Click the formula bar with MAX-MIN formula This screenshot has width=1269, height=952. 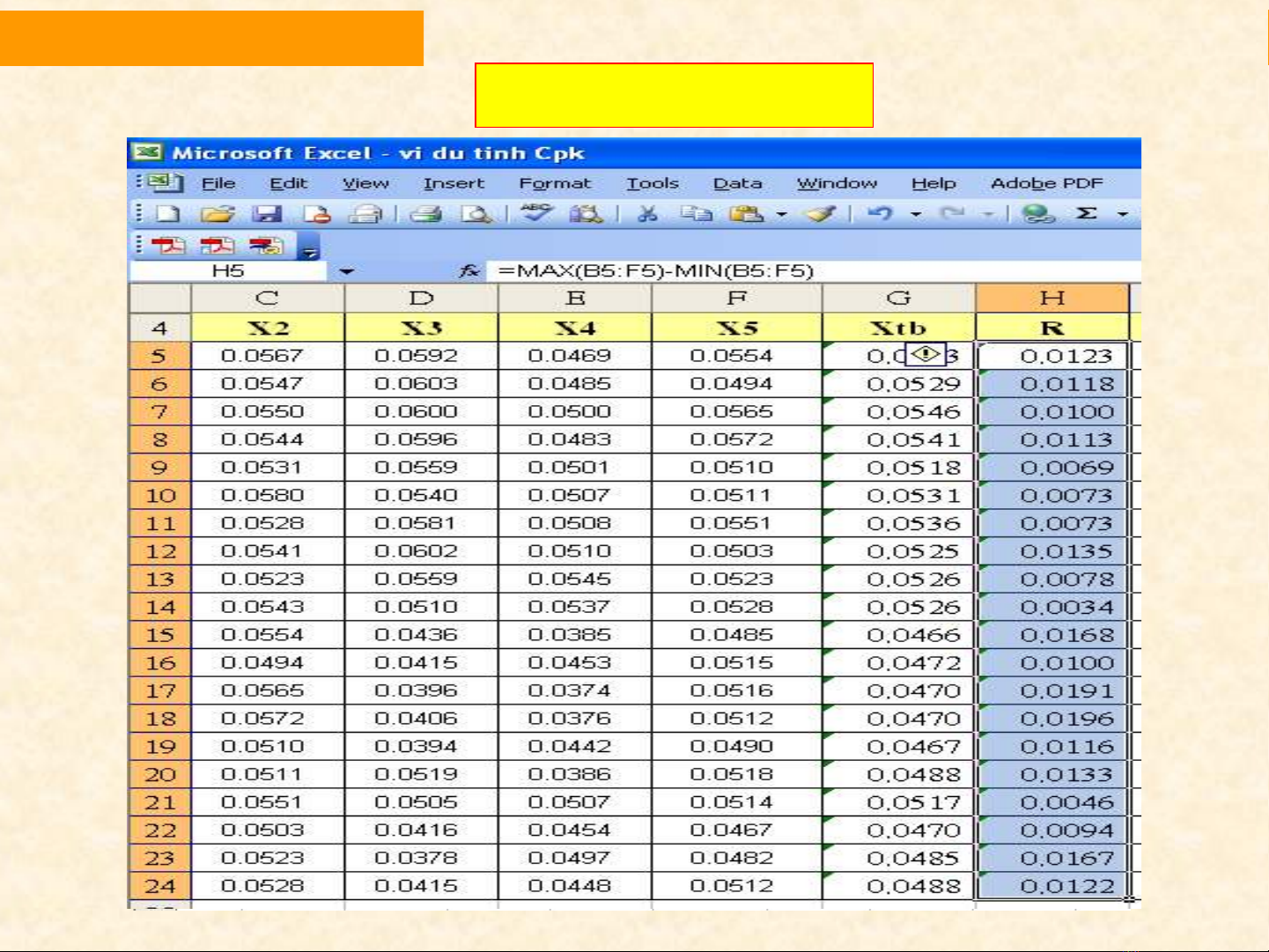click(x=815, y=271)
